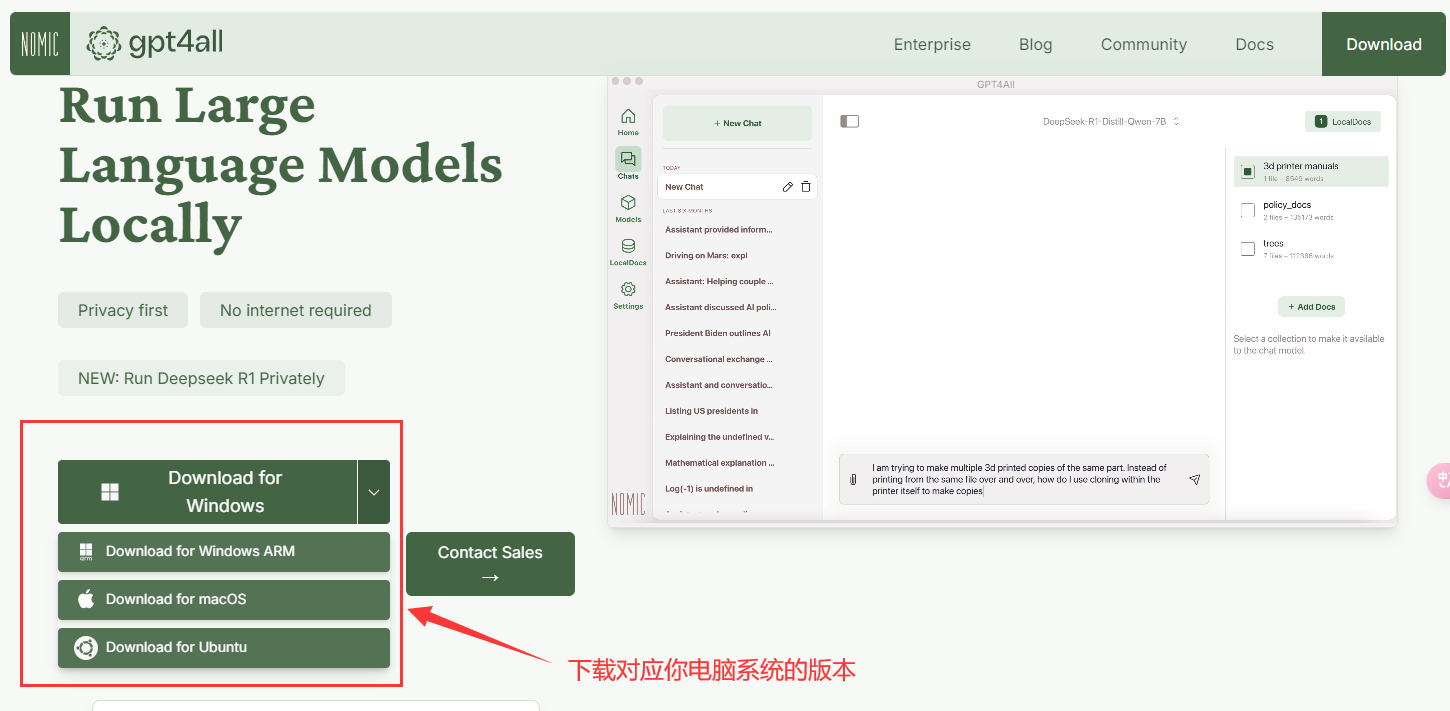This screenshot has width=1450, height=711.
Task: Open the "Assistant discussed AI poli..." chat
Action: click(720, 308)
